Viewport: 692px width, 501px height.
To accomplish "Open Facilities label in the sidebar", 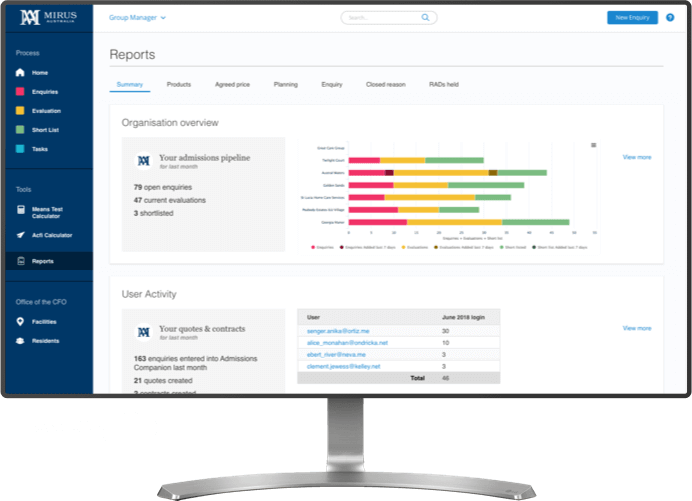I will (x=44, y=322).
